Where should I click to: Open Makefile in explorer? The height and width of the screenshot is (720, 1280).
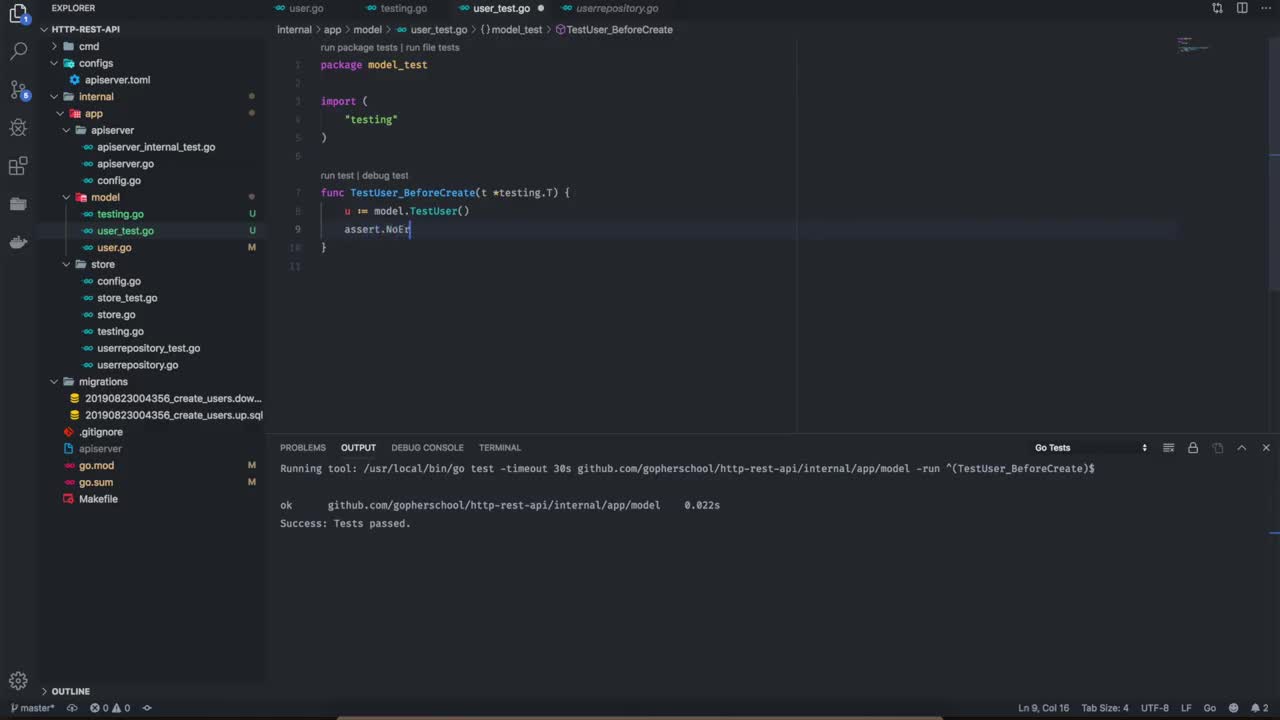click(x=98, y=499)
